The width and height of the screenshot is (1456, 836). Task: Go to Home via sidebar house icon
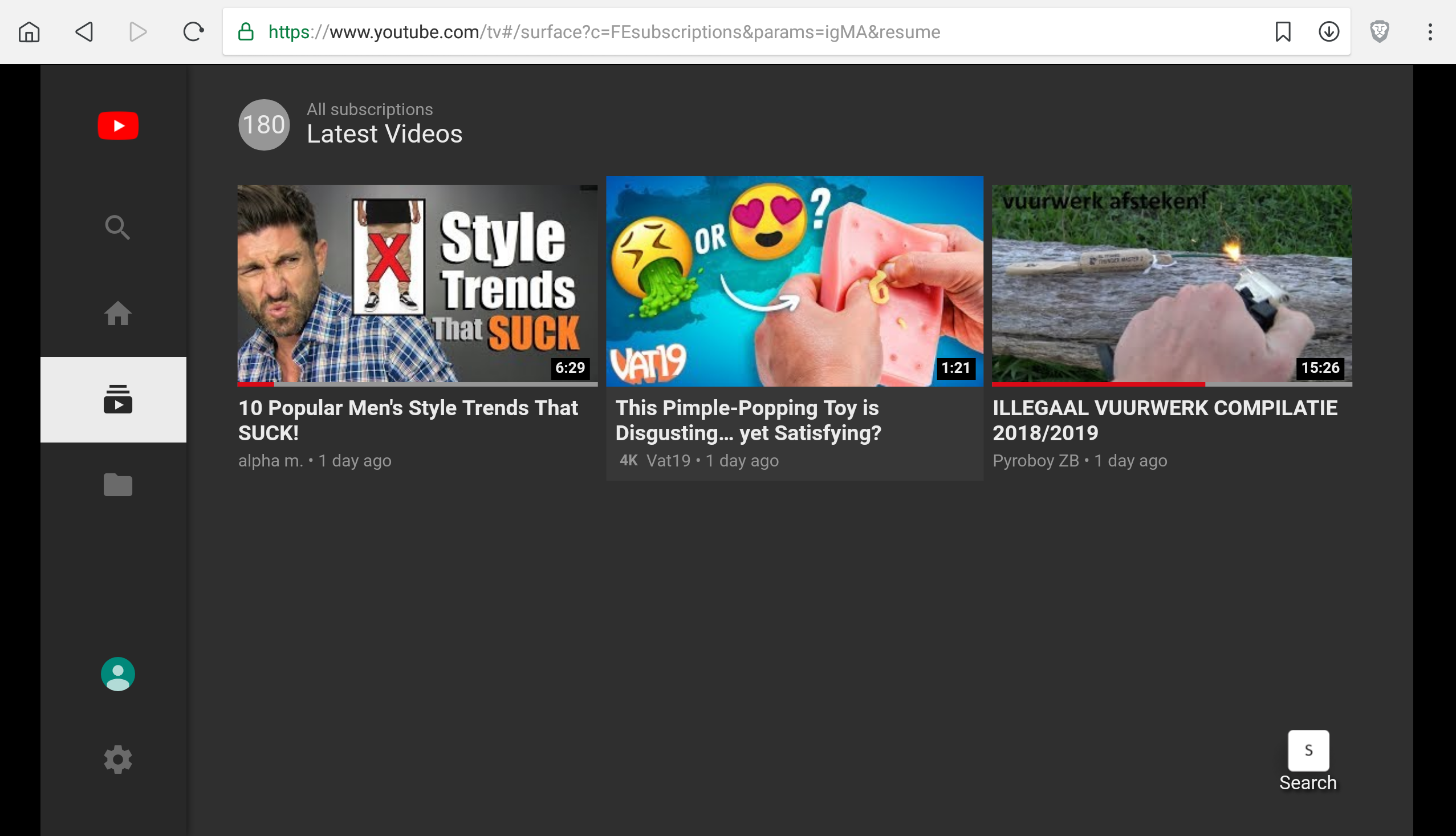(x=117, y=314)
